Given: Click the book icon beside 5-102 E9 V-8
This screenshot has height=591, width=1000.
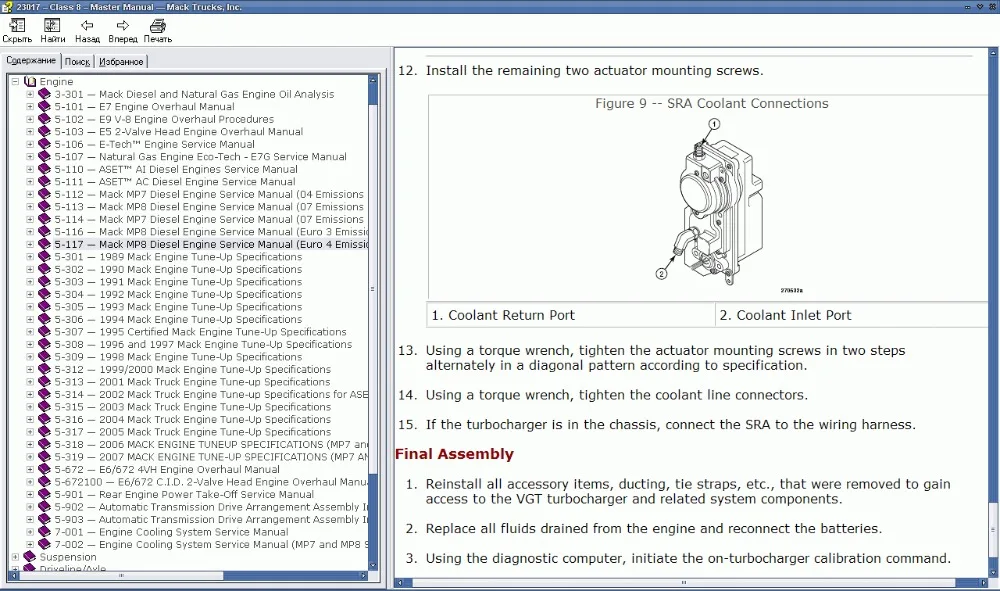Looking at the screenshot, I should (x=44, y=119).
